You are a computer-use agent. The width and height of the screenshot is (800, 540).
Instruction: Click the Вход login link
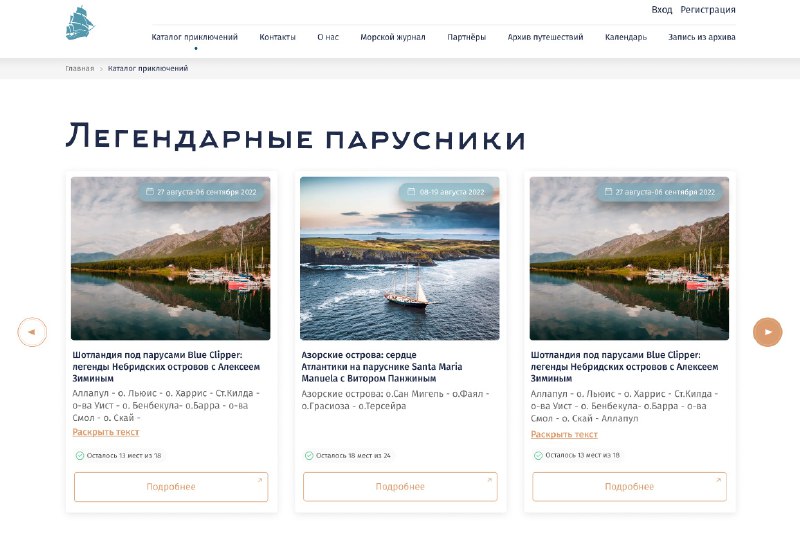tap(661, 10)
